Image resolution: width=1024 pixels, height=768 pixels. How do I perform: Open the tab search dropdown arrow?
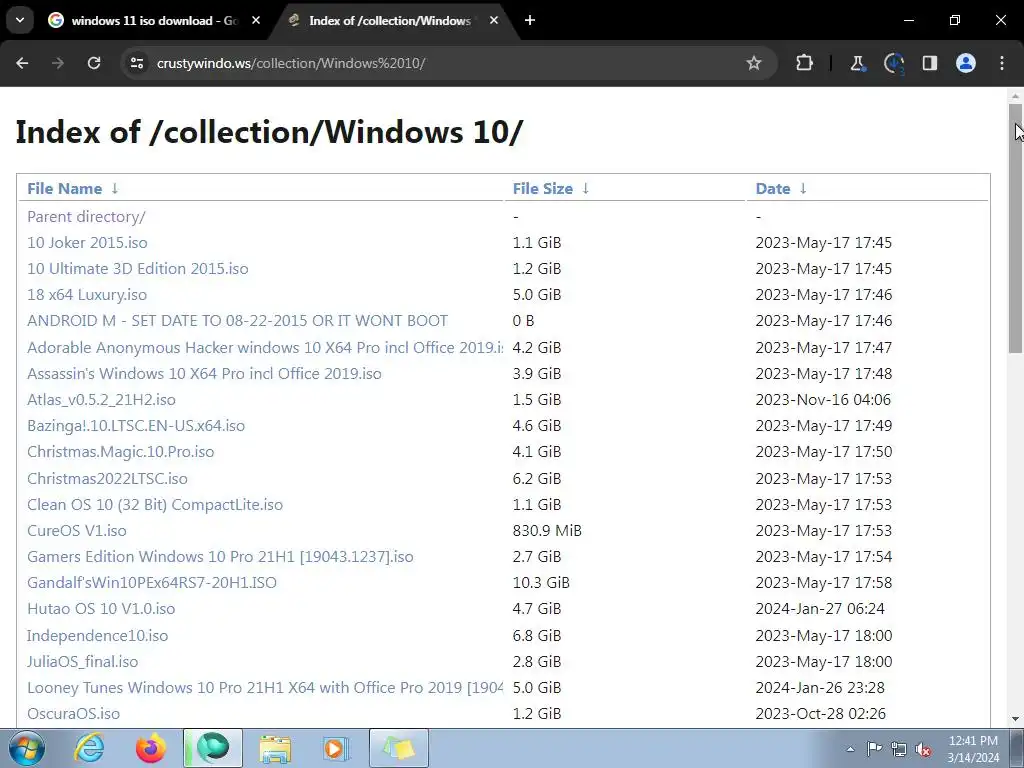click(x=20, y=20)
